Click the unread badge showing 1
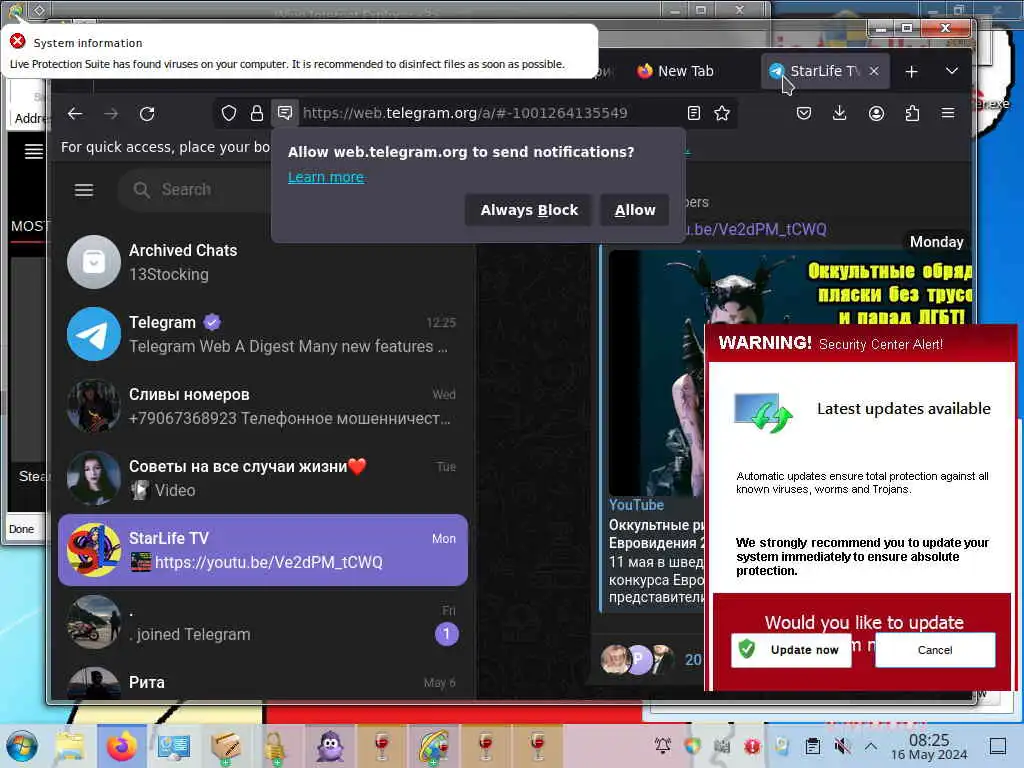The image size is (1024, 768). pyautogui.click(x=447, y=633)
